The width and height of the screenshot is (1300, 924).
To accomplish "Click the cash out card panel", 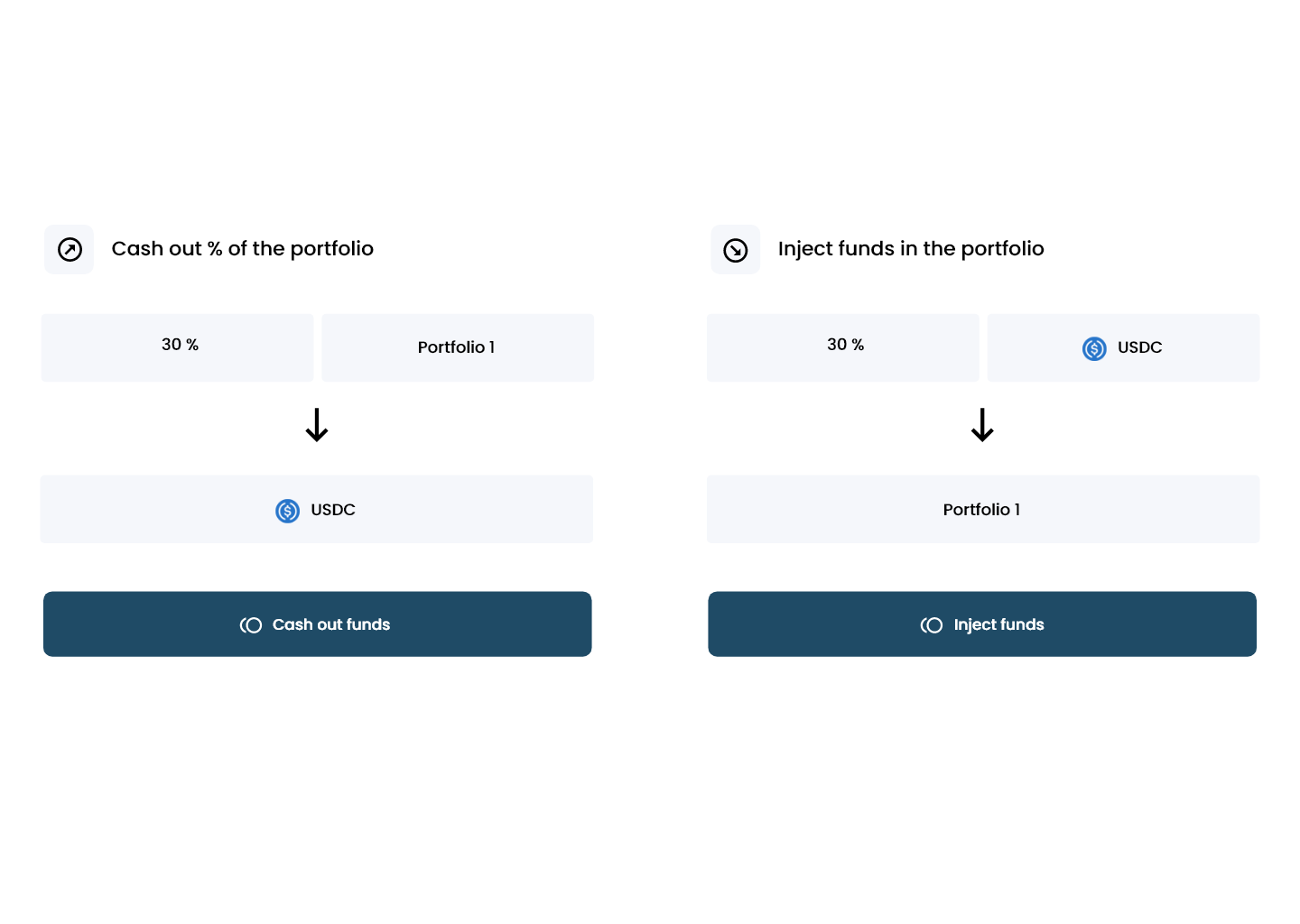I will 318,442.
